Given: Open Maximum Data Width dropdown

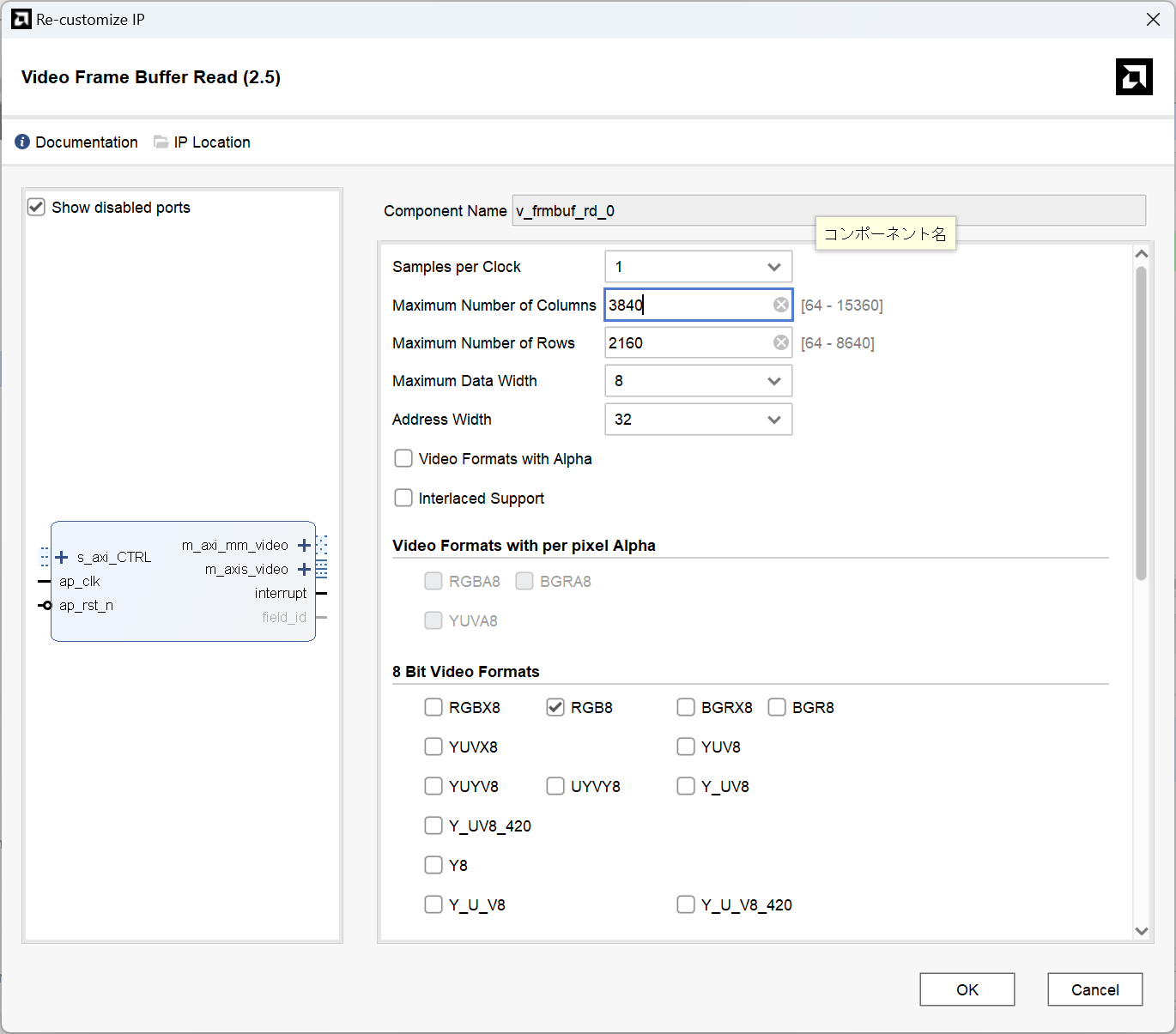Looking at the screenshot, I should pos(698,381).
